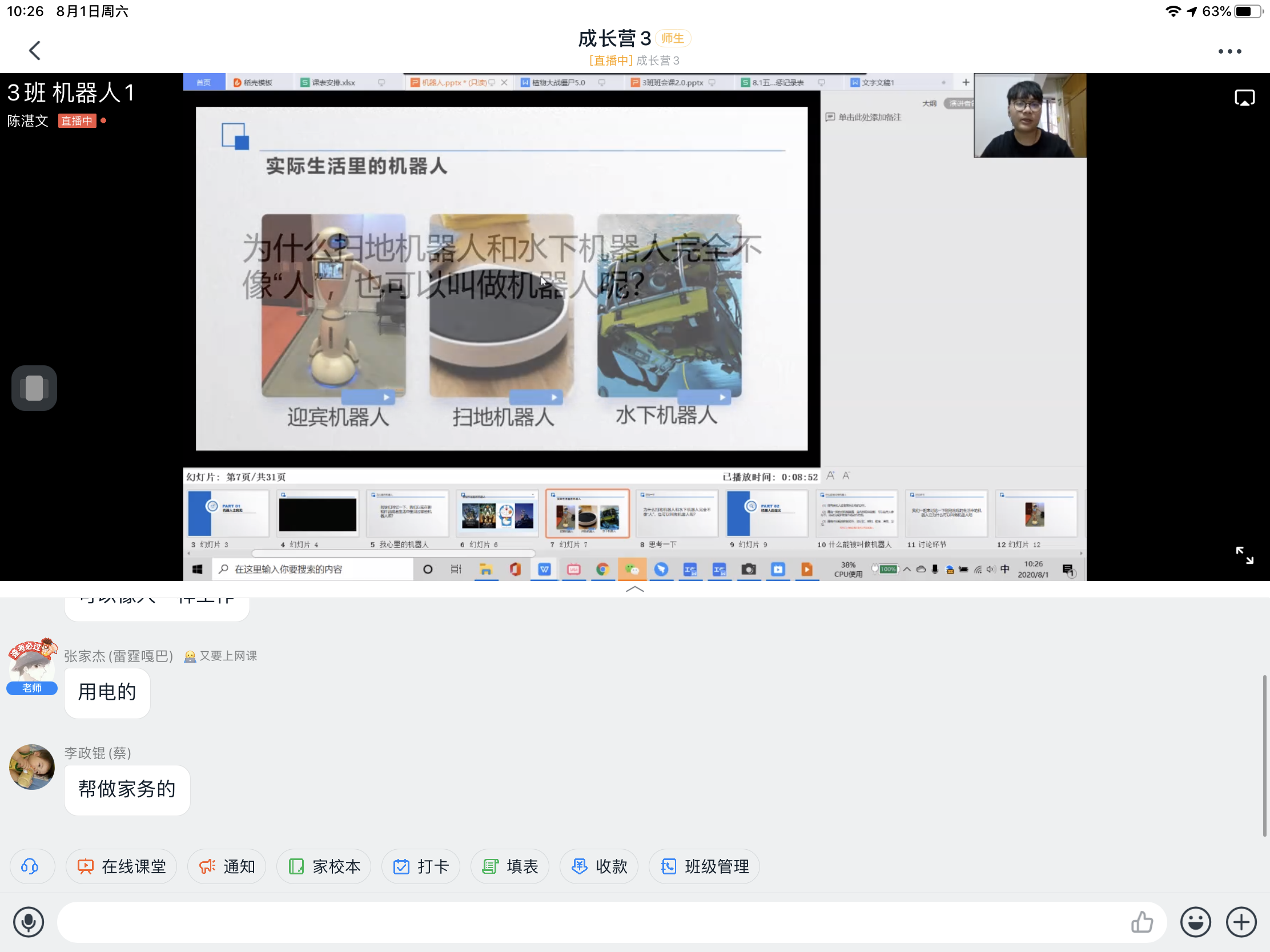
Task: Open the three-dot more options menu
Action: click(x=1229, y=51)
